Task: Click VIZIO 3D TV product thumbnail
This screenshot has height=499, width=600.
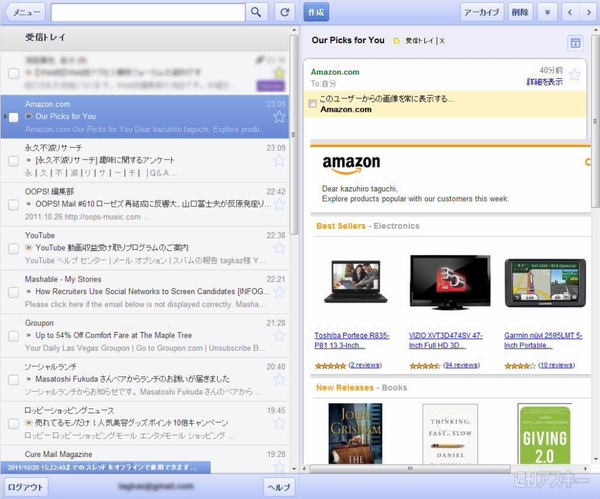Action: pyautogui.click(x=450, y=282)
